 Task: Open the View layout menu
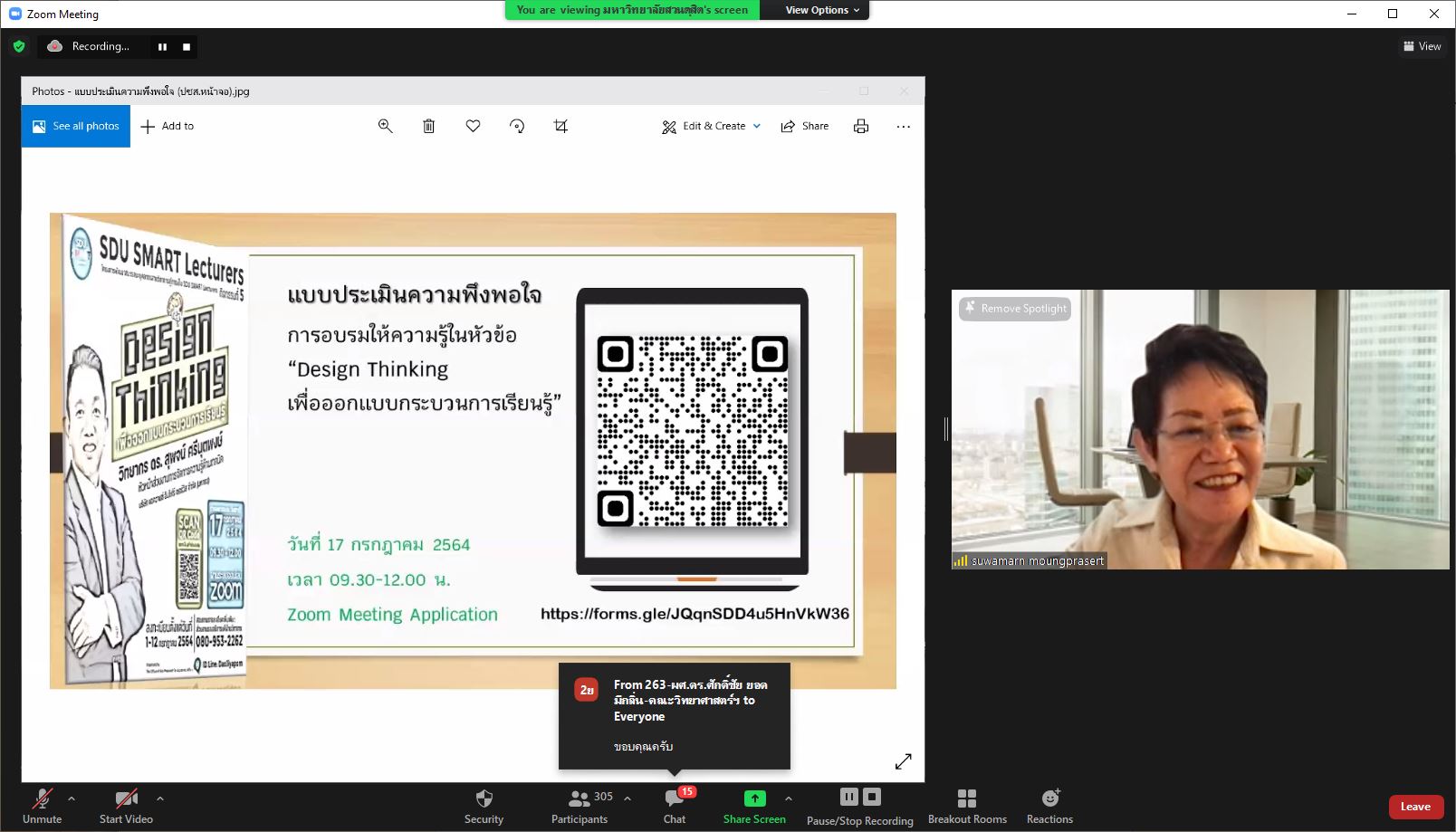[x=1422, y=46]
